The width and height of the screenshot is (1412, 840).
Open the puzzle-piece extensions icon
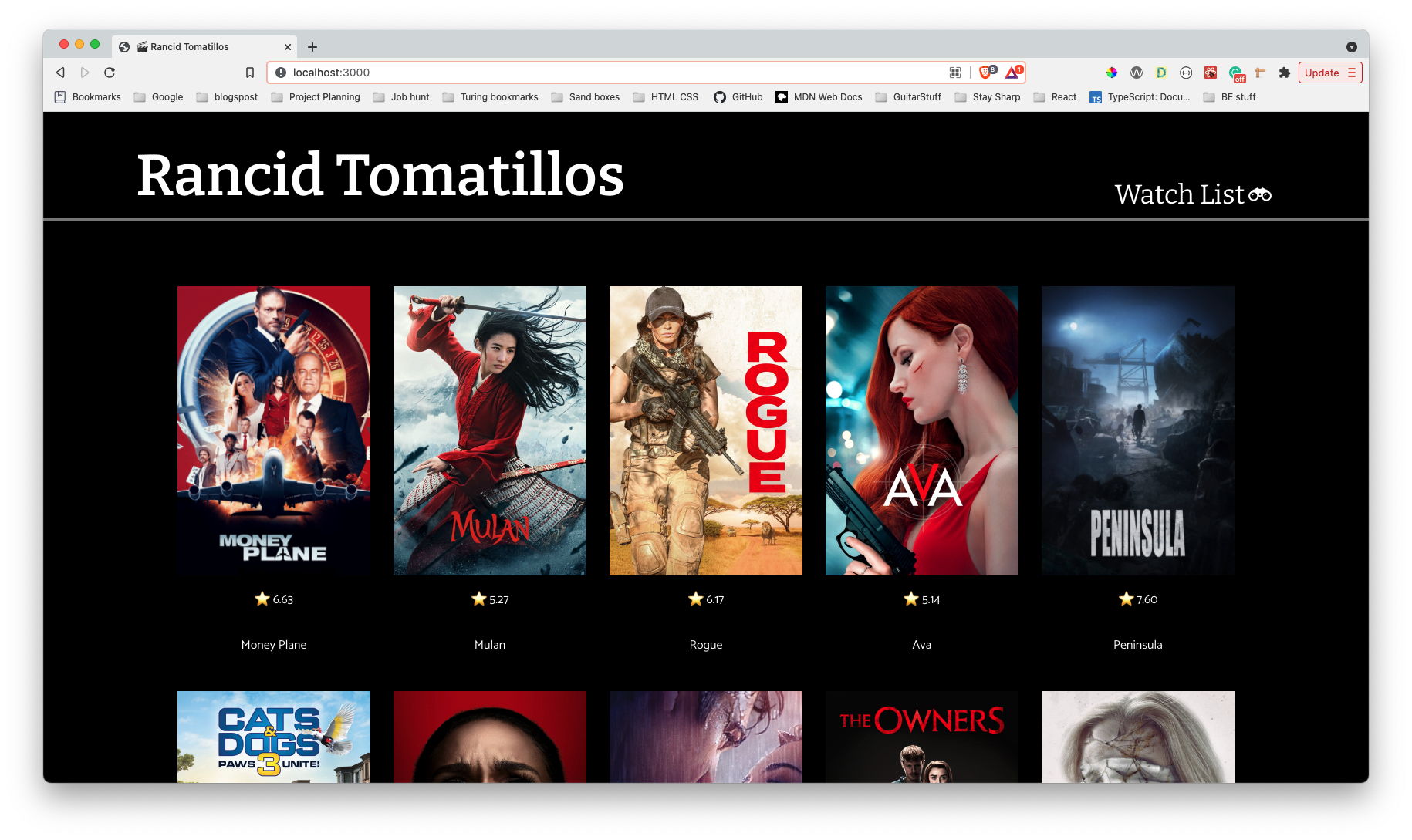point(1284,72)
